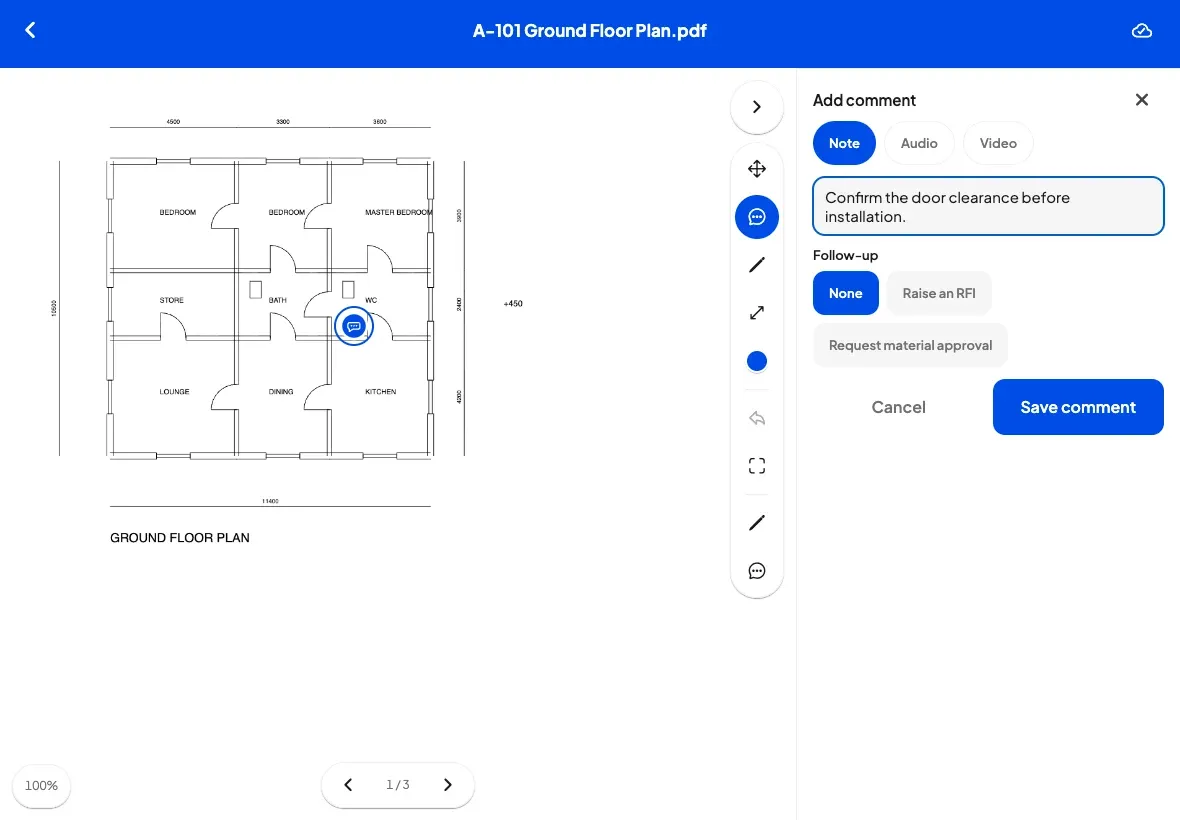Choose None as follow-up

point(846,293)
